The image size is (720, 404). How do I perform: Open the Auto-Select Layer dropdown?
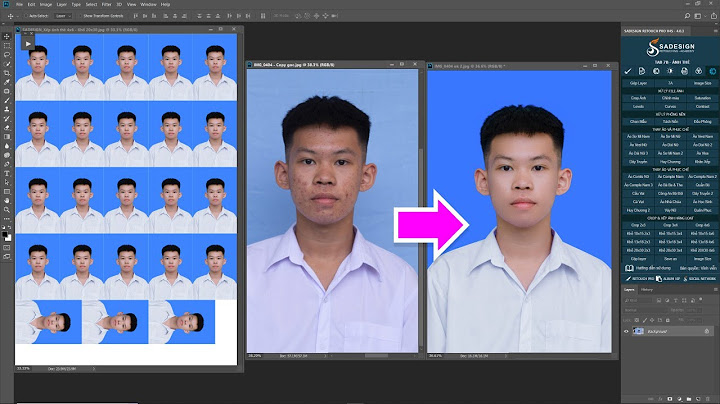tap(63, 16)
